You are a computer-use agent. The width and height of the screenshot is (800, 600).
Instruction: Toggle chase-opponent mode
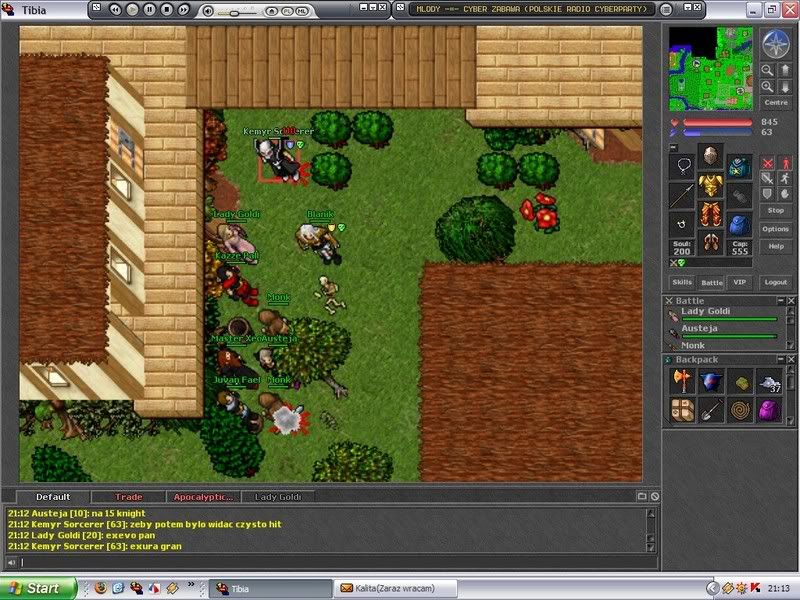tap(785, 178)
